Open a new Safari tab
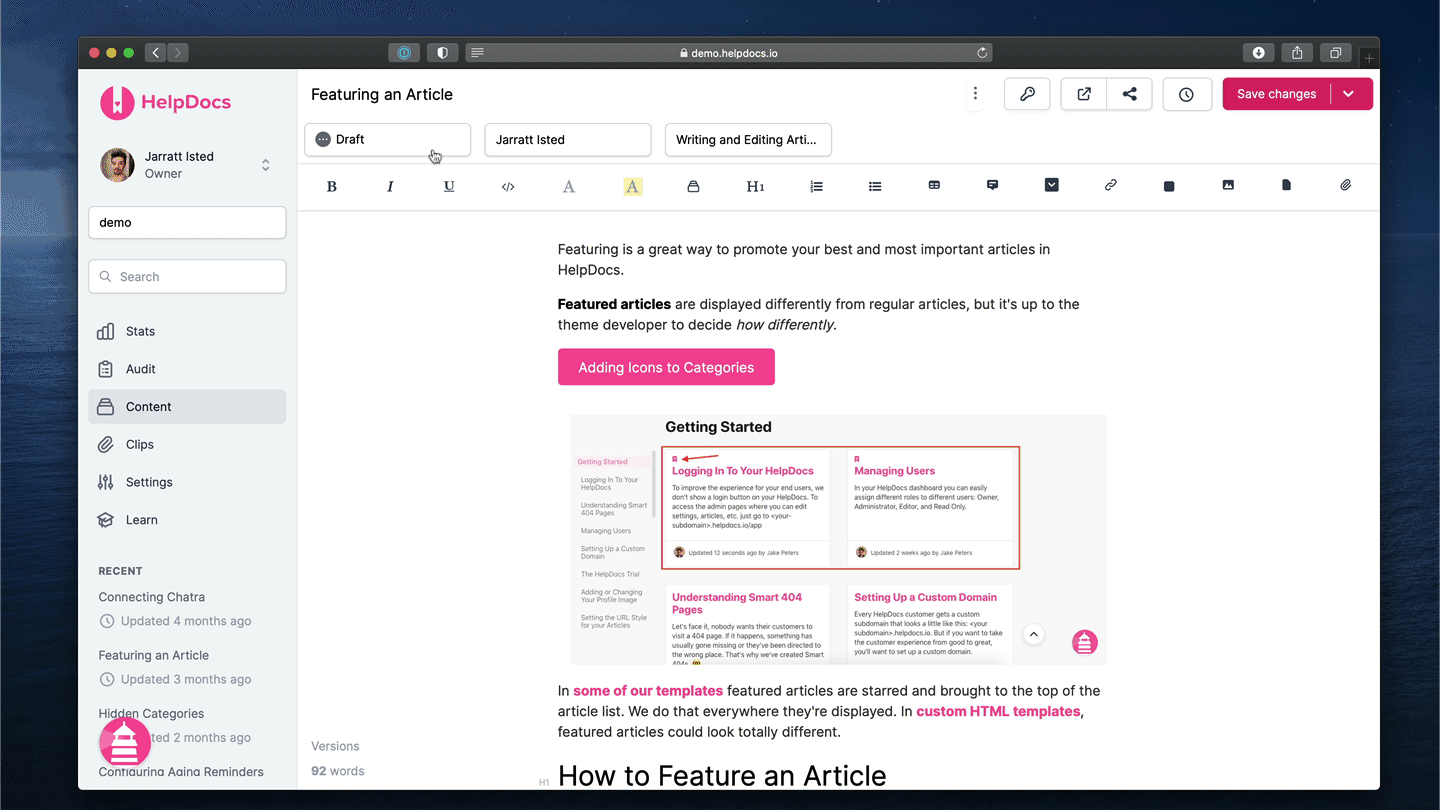Image resolution: width=1440 pixels, height=810 pixels. [1369, 57]
